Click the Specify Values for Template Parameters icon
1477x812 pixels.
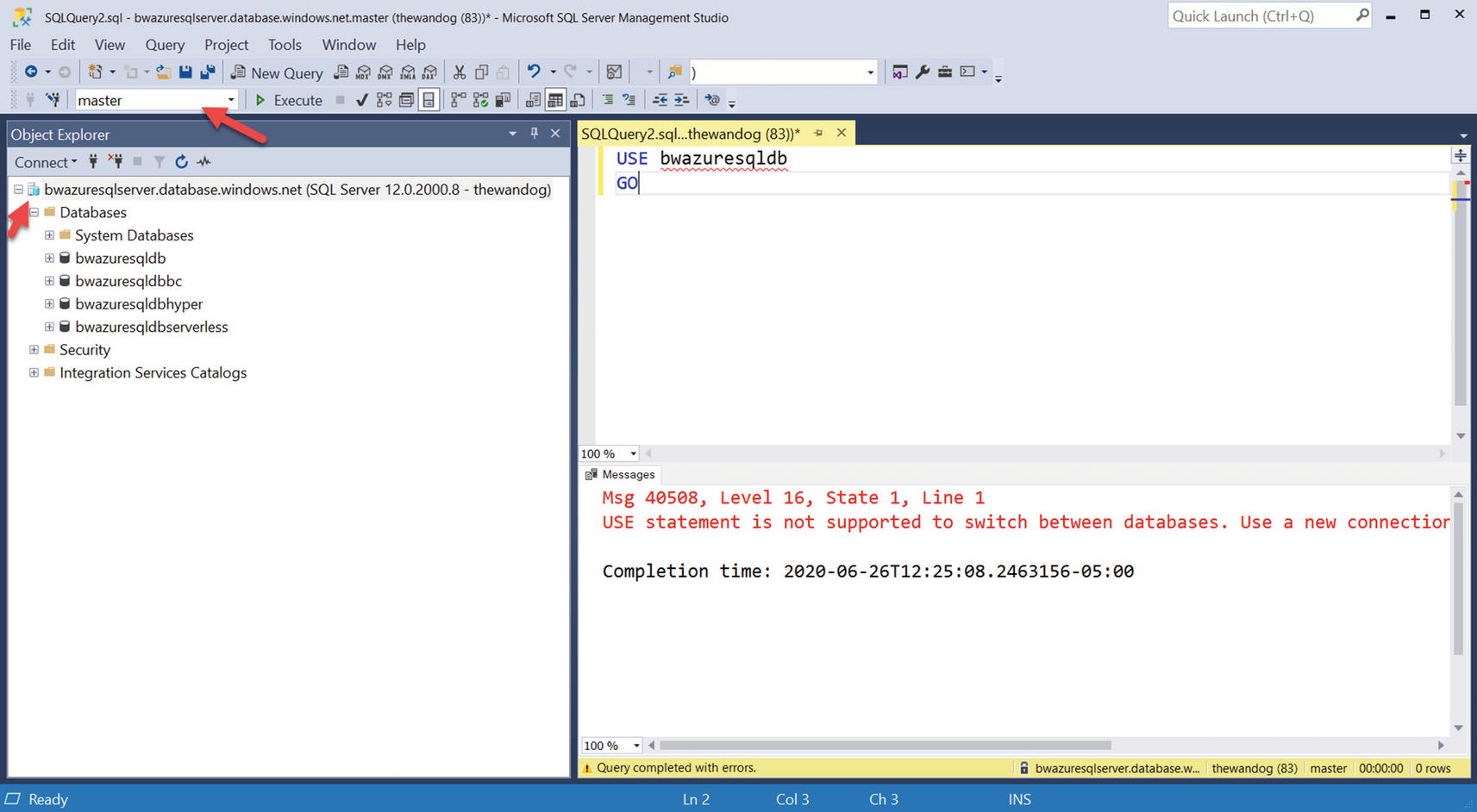(x=712, y=100)
